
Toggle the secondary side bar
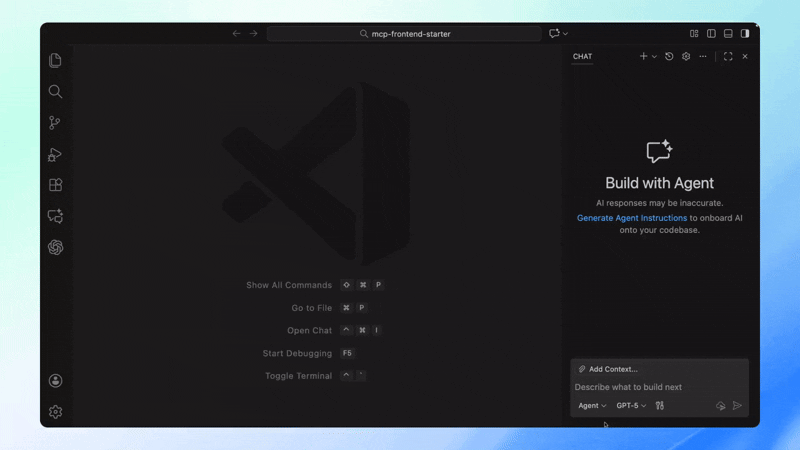click(x=745, y=34)
